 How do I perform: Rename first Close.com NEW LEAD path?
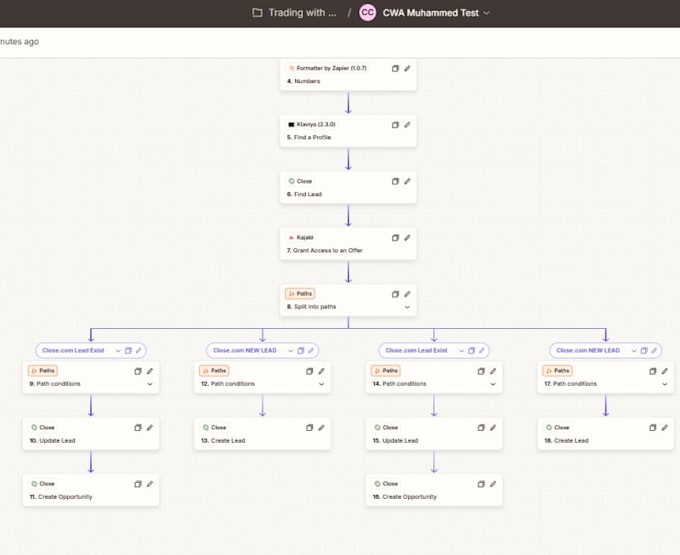pyautogui.click(x=311, y=350)
